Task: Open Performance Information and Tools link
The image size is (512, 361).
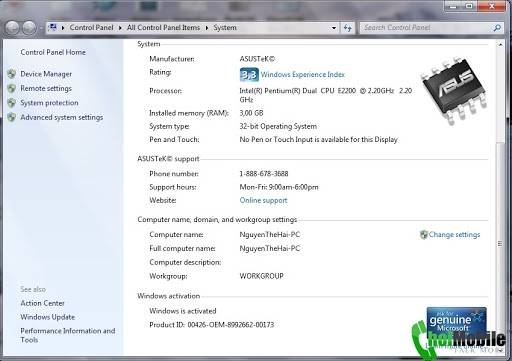Action: click(x=68, y=335)
